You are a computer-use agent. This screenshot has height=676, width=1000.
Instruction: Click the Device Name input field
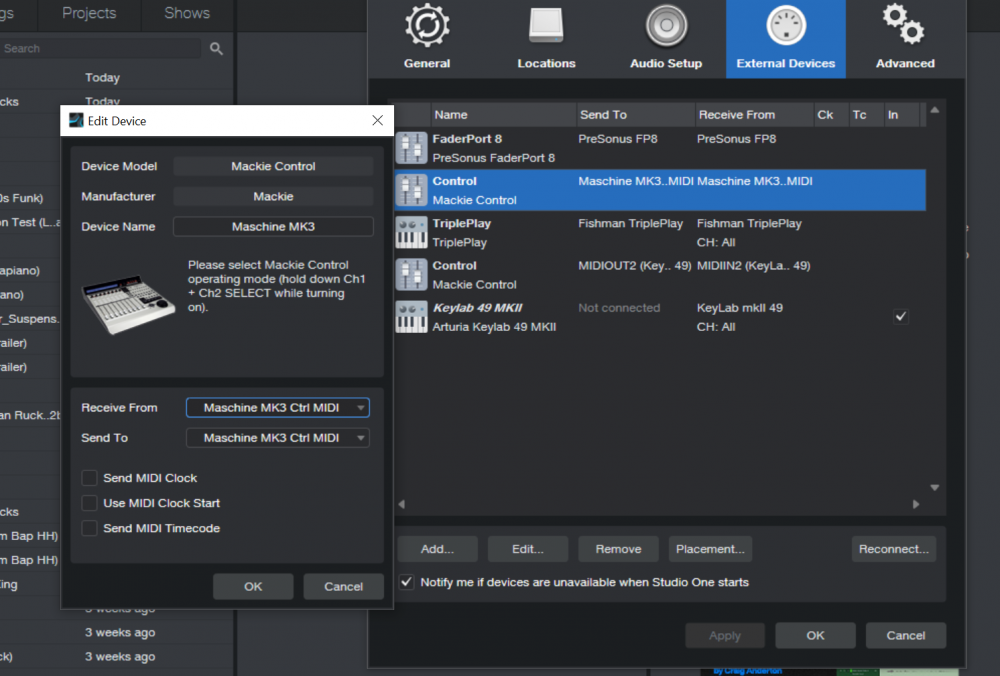coord(273,226)
